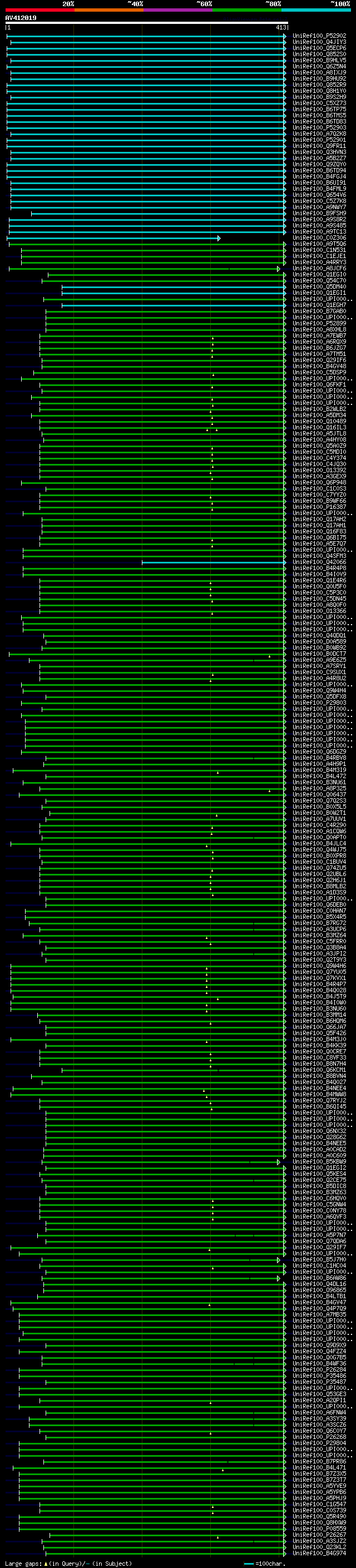
Task: Open hit UniRef100_C5XZ73
Action: click(x=319, y=103)
